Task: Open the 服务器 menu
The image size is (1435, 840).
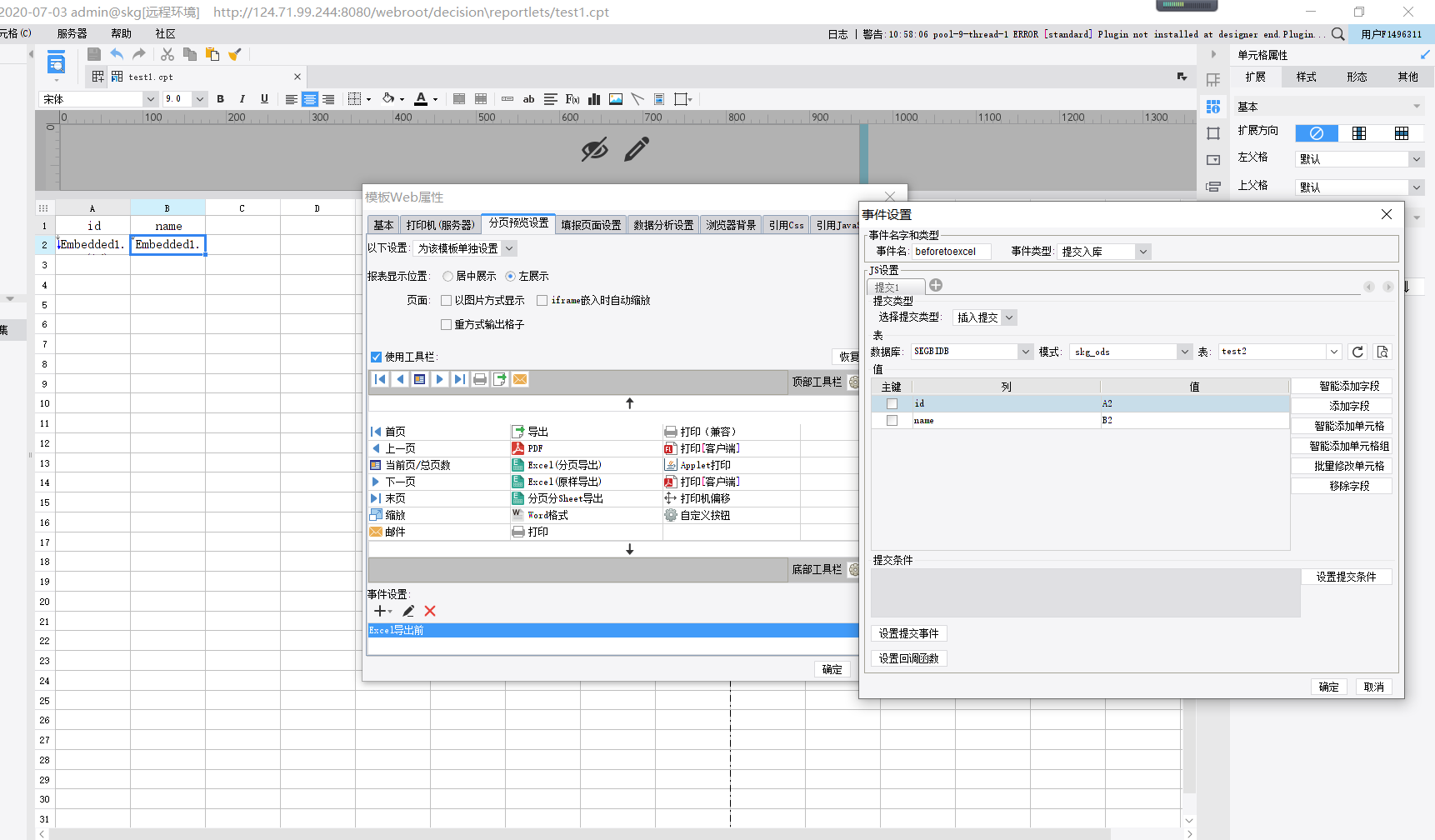Action: click(72, 33)
